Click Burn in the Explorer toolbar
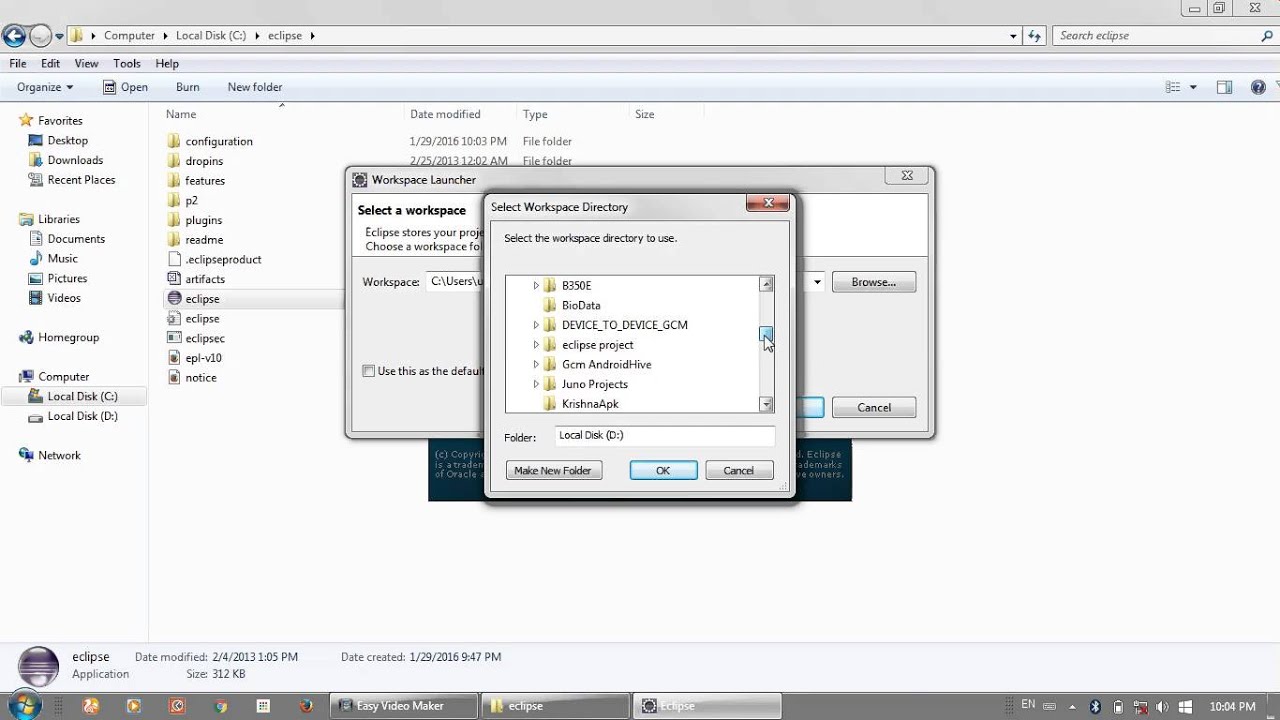1280x720 pixels. (187, 87)
